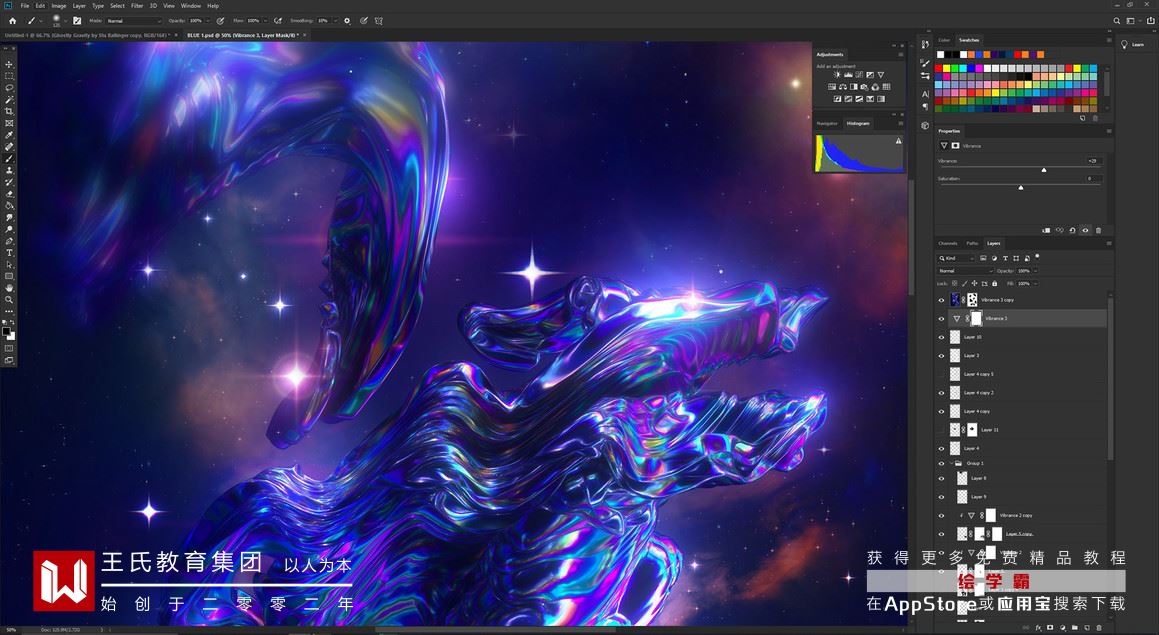Screen dimensions: 1159x635
Task: Select the Type tool
Action: click(x=9, y=253)
